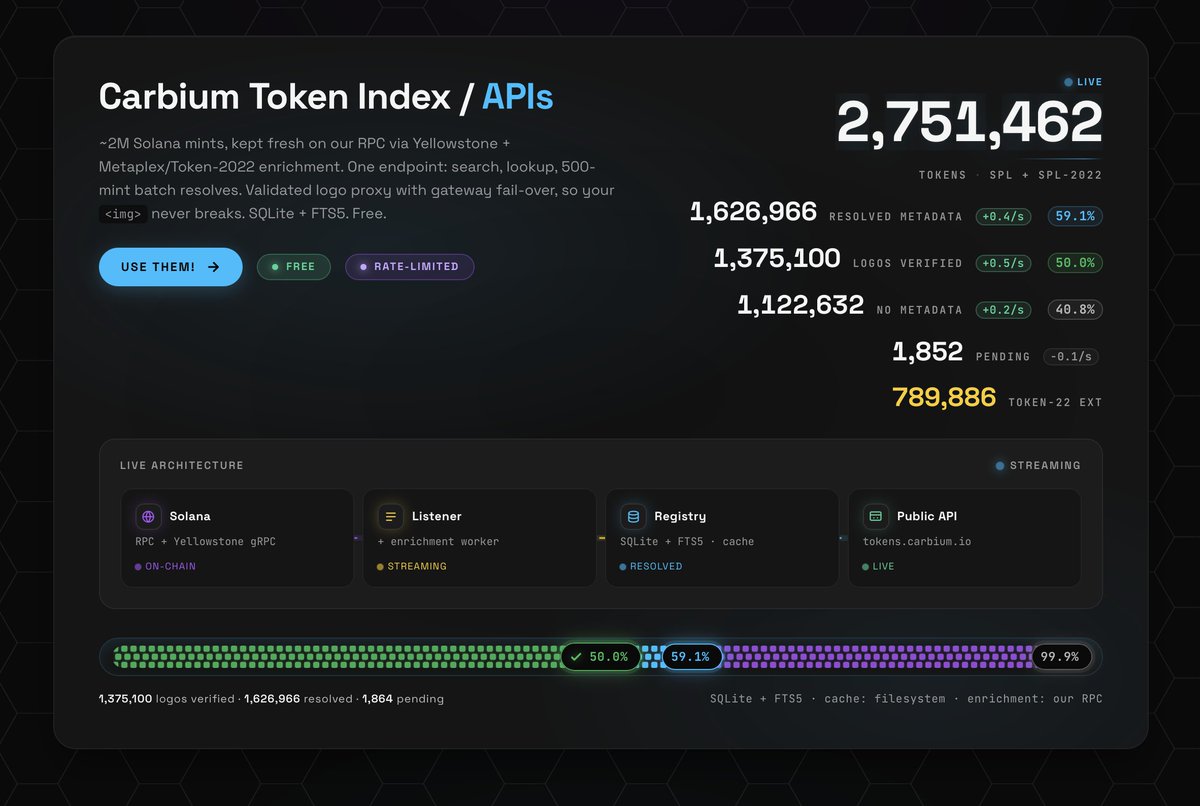
Task: Click the USE THEM! button
Action: point(170,267)
